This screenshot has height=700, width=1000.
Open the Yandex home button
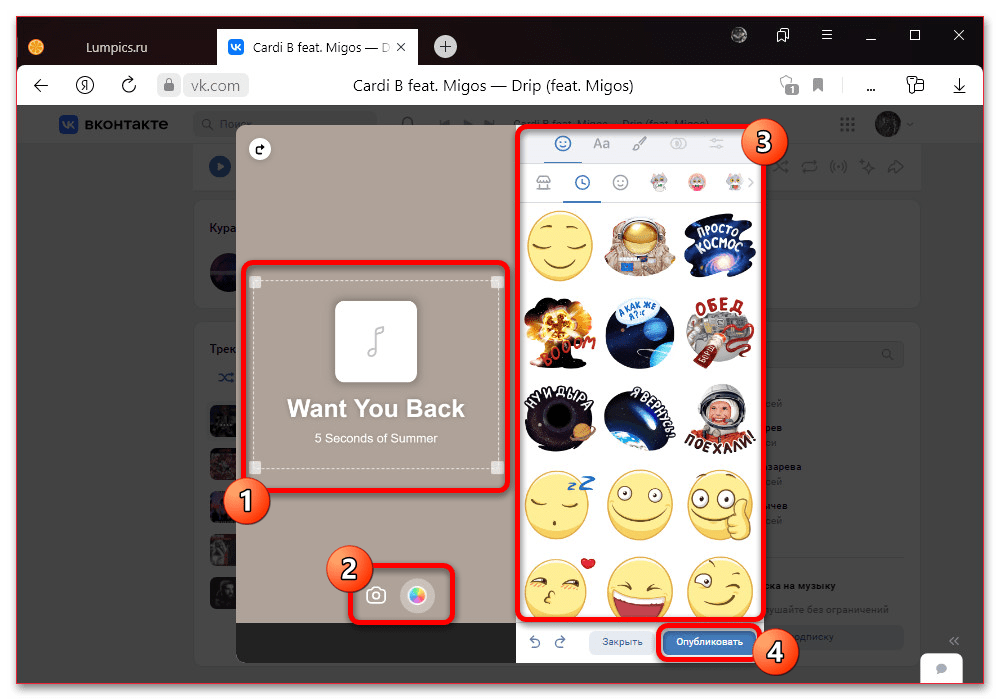85,85
